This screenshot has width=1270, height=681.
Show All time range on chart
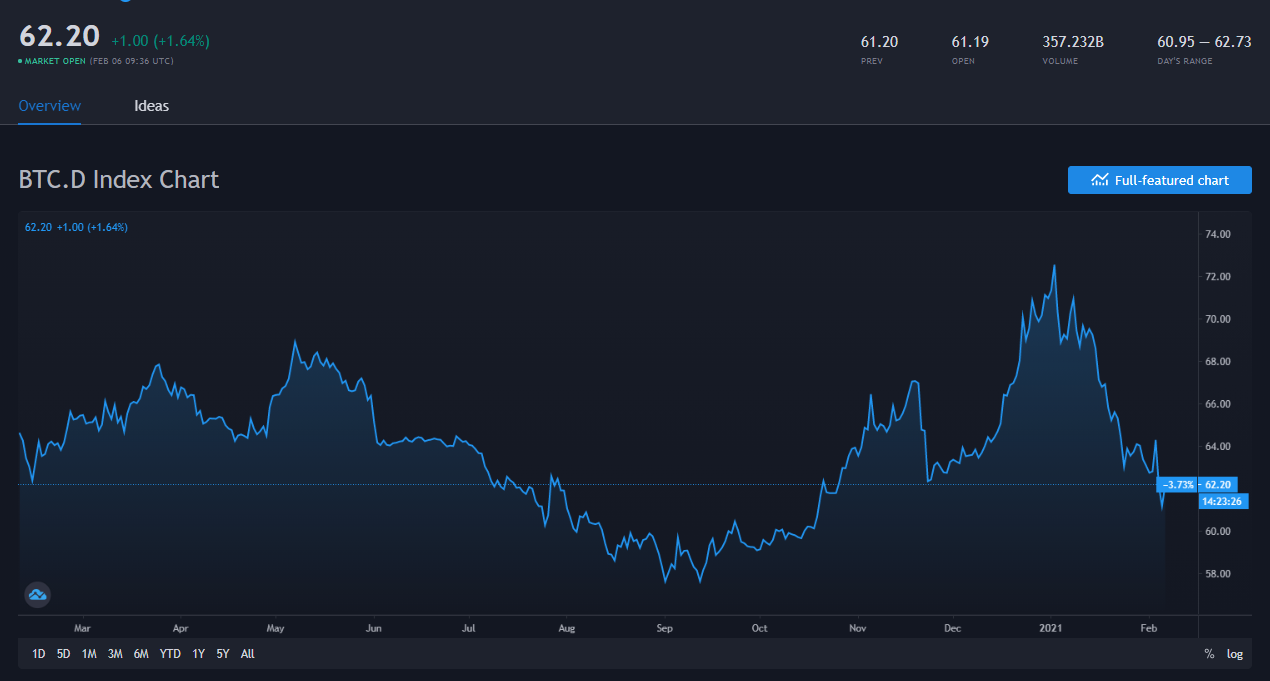[248, 654]
